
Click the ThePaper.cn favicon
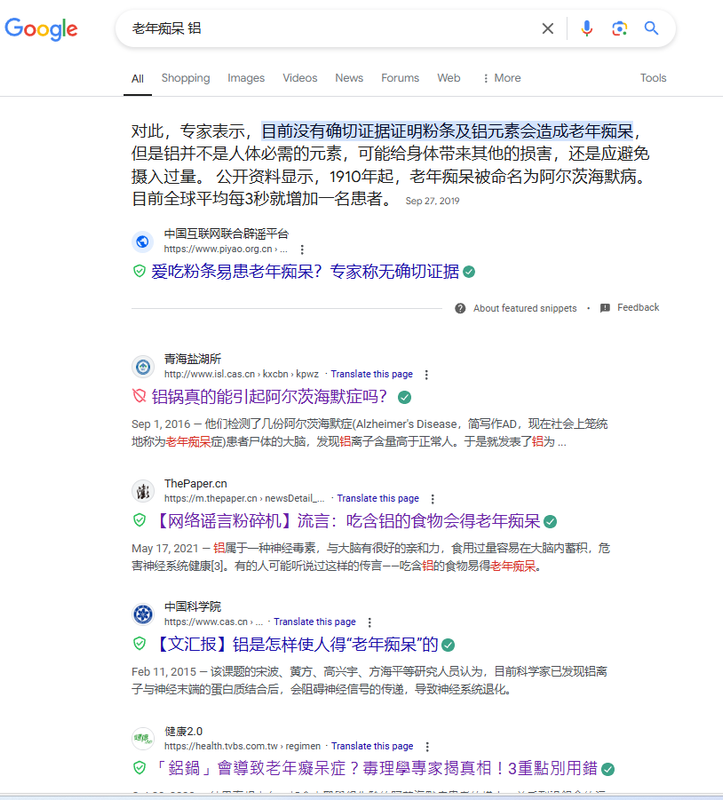(143, 491)
